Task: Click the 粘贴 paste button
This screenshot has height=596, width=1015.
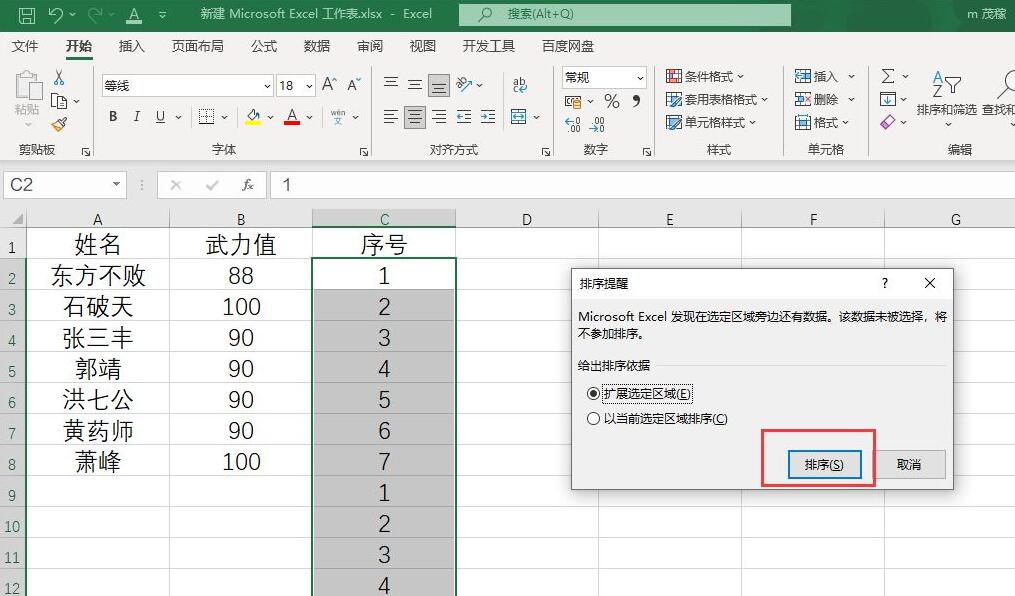Action: [27, 97]
